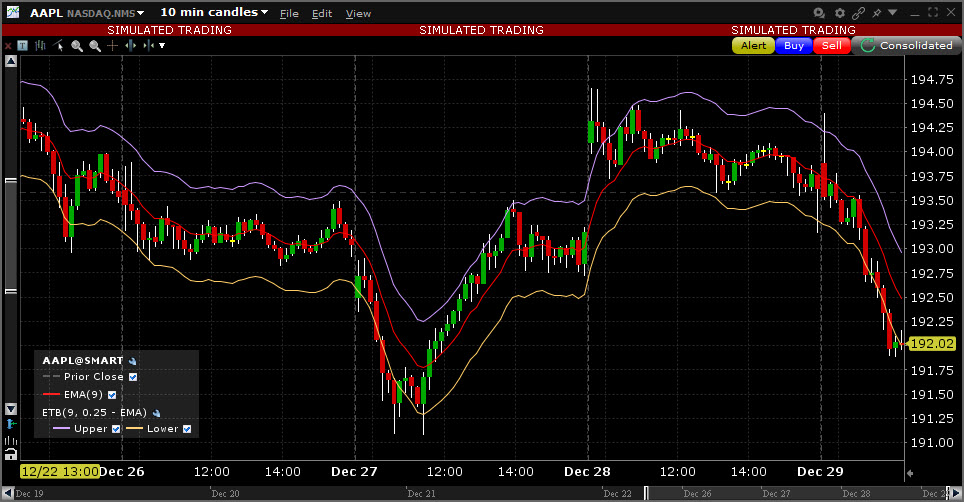Click the blue-green axis arrow icon on left strip
Screen dimensions: 964x502
[11, 424]
